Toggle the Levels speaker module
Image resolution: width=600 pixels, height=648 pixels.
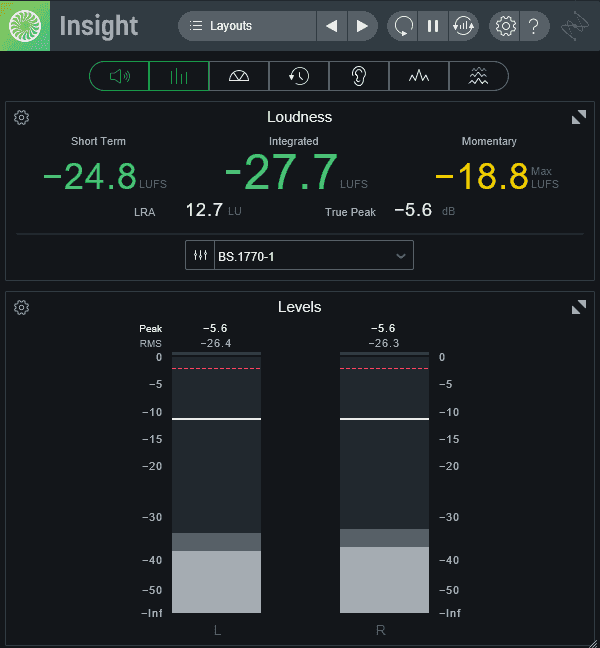click(x=119, y=76)
